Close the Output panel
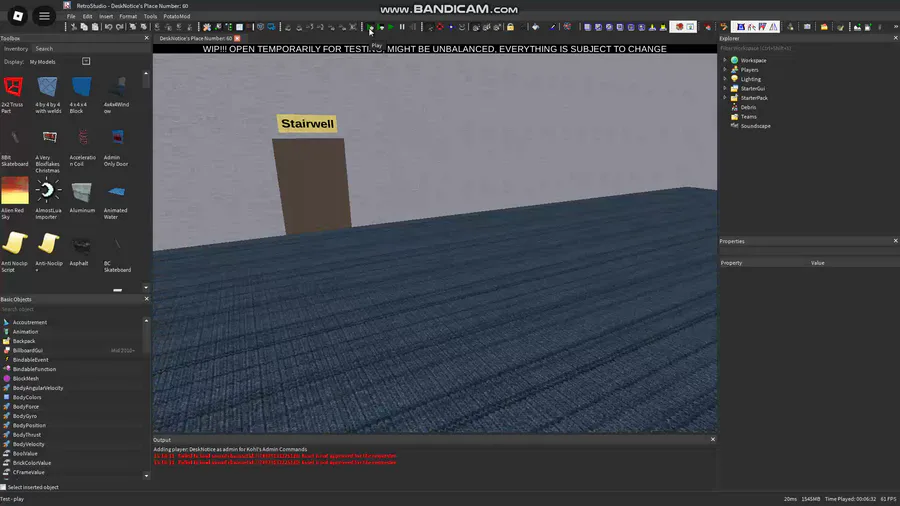 point(713,439)
